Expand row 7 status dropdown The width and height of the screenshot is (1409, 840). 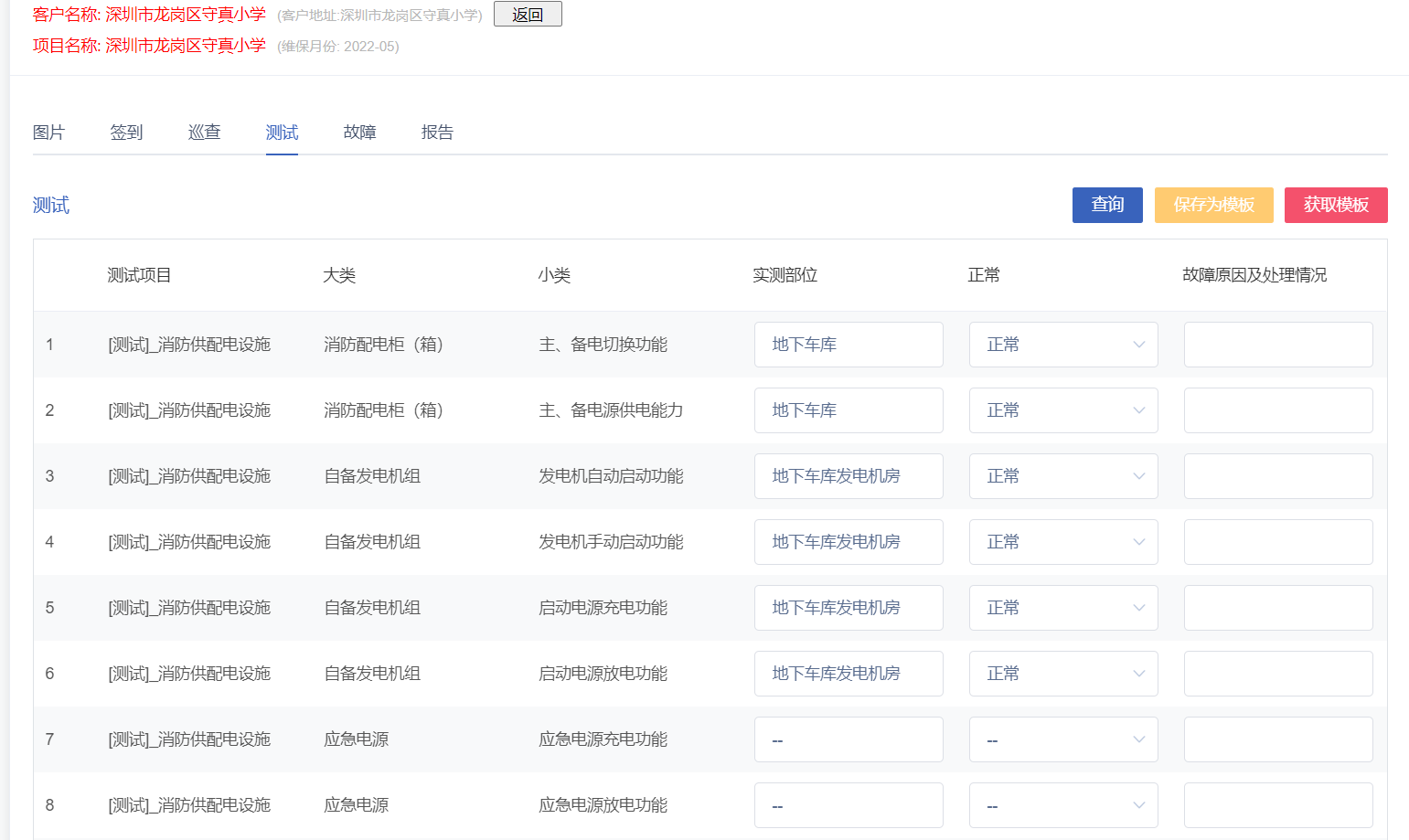point(1062,739)
